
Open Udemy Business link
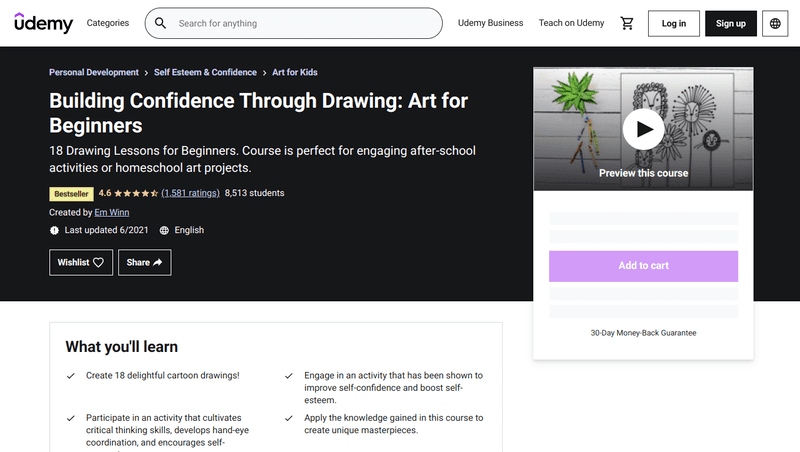point(490,23)
